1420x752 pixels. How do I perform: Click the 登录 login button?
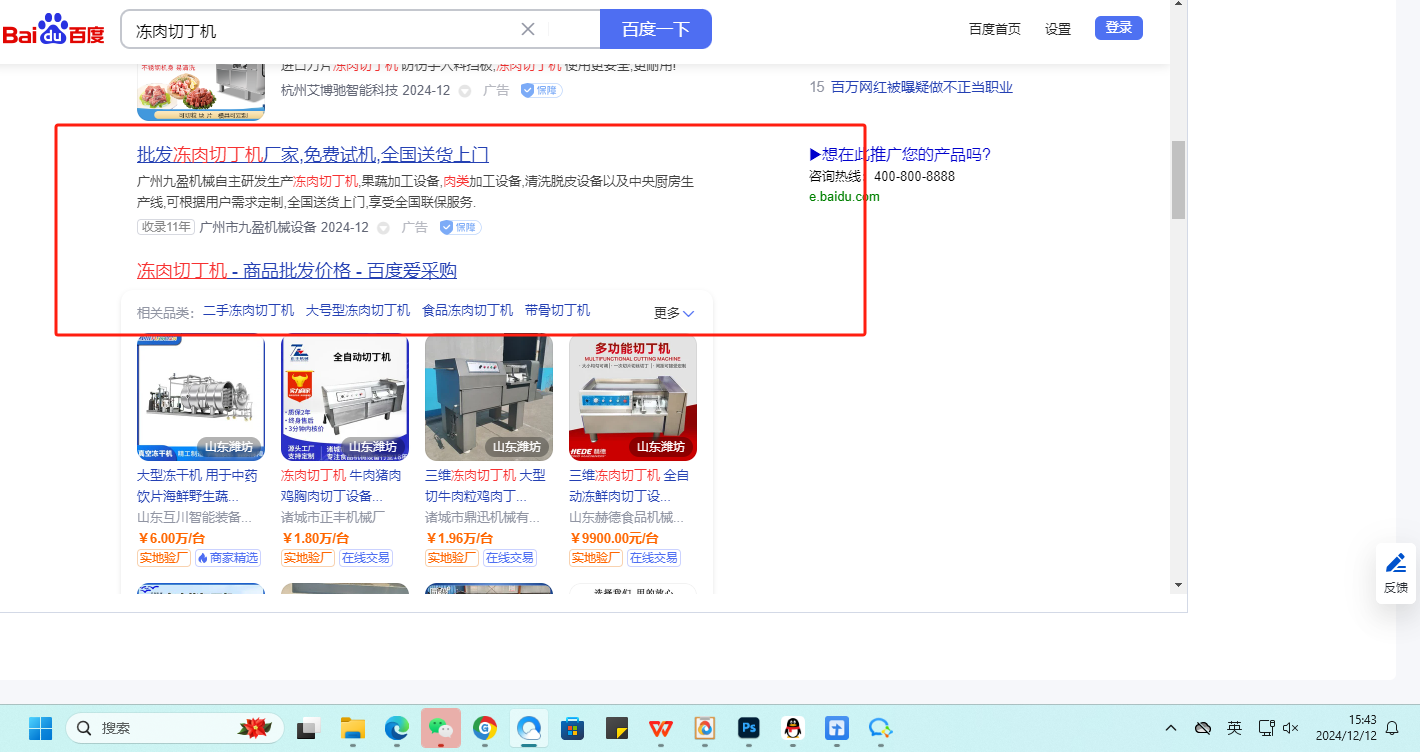coord(1118,28)
